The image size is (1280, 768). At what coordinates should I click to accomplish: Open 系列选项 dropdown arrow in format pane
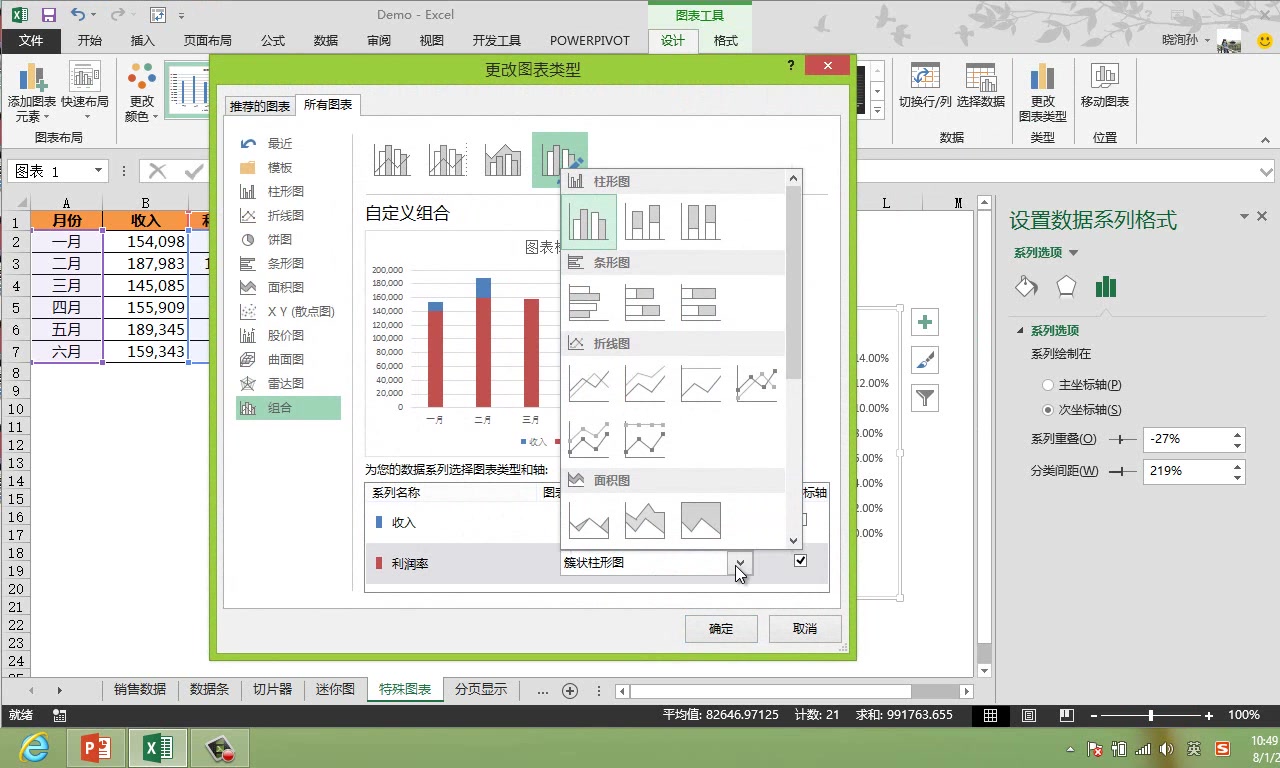[1074, 253]
